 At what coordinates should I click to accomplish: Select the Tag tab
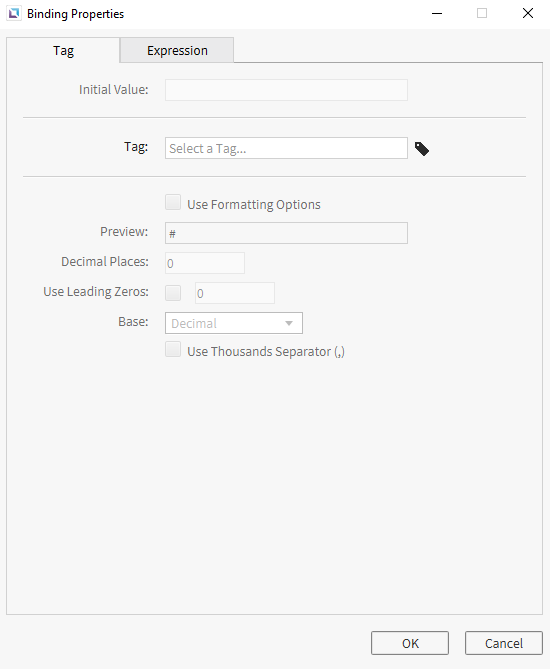tap(63, 50)
